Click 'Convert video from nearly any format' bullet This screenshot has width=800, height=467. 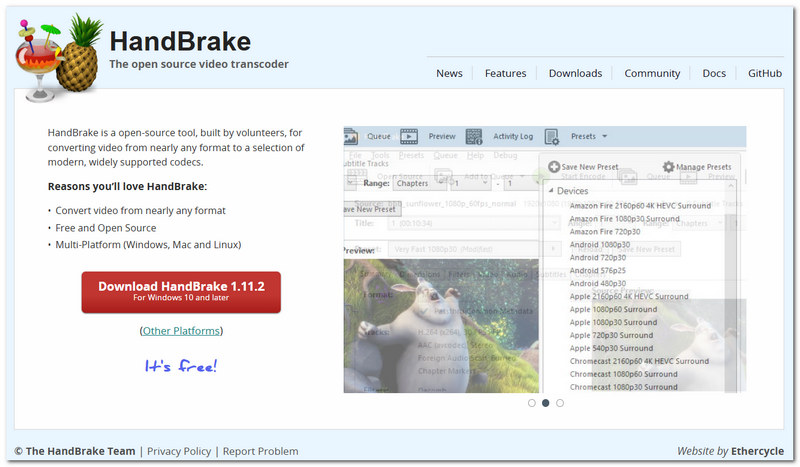[x=140, y=210]
